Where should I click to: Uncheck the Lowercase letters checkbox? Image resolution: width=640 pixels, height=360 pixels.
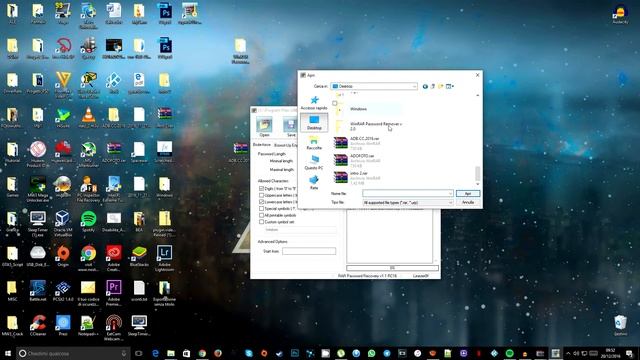click(261, 202)
